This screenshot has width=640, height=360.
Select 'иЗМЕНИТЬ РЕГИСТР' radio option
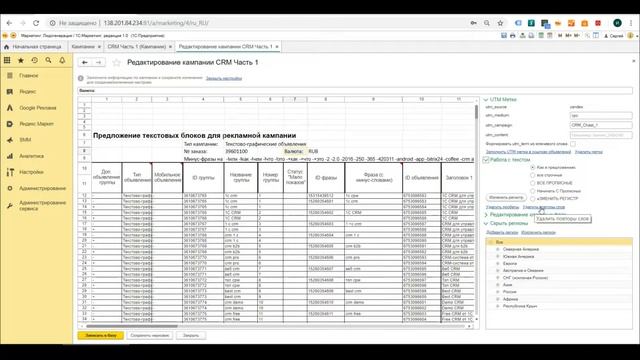point(533,199)
